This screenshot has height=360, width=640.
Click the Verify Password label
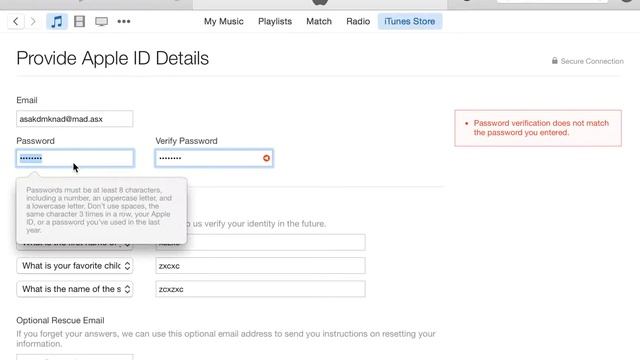186,141
